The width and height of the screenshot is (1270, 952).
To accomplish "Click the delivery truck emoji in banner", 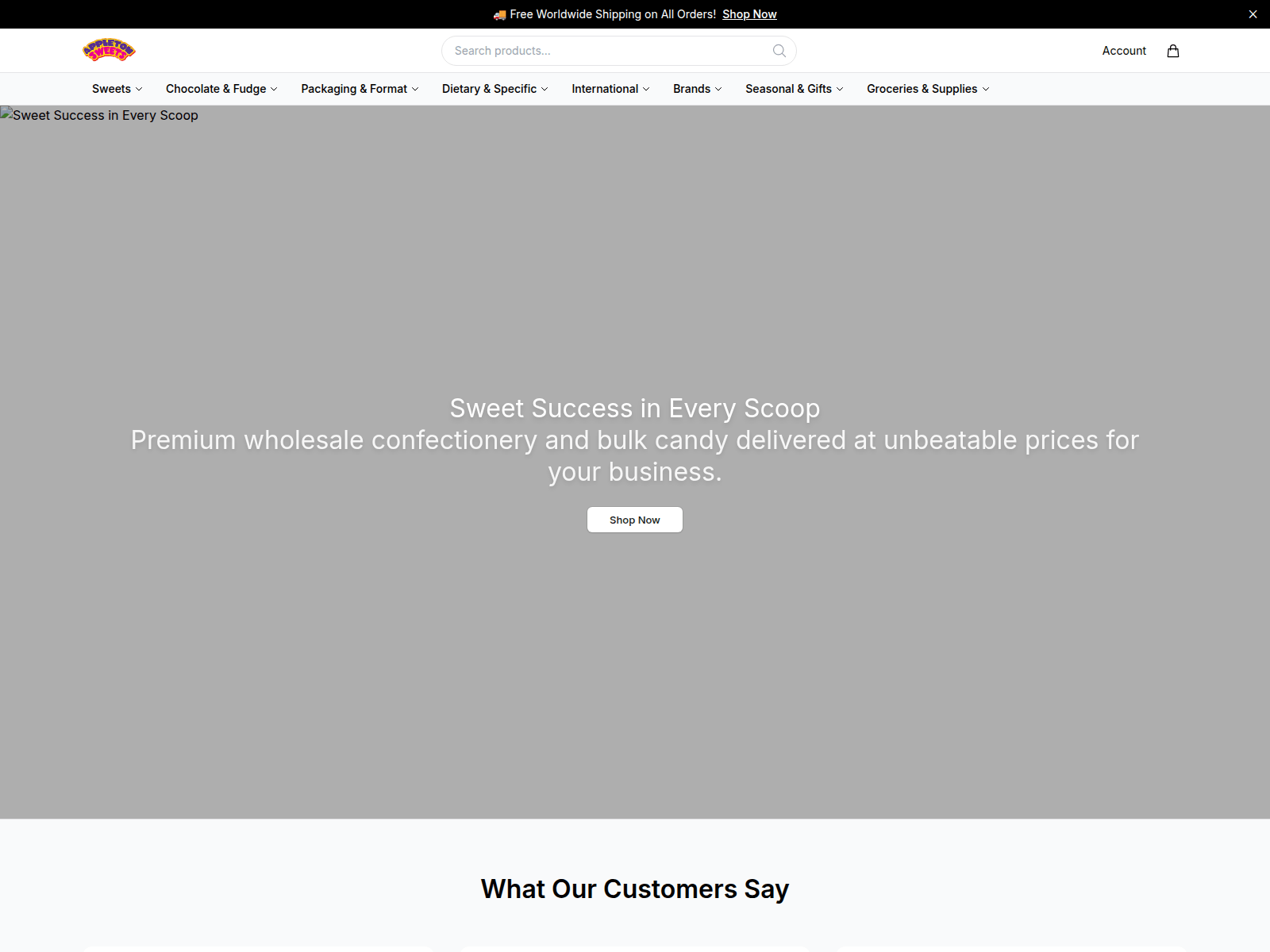I will click(x=499, y=14).
